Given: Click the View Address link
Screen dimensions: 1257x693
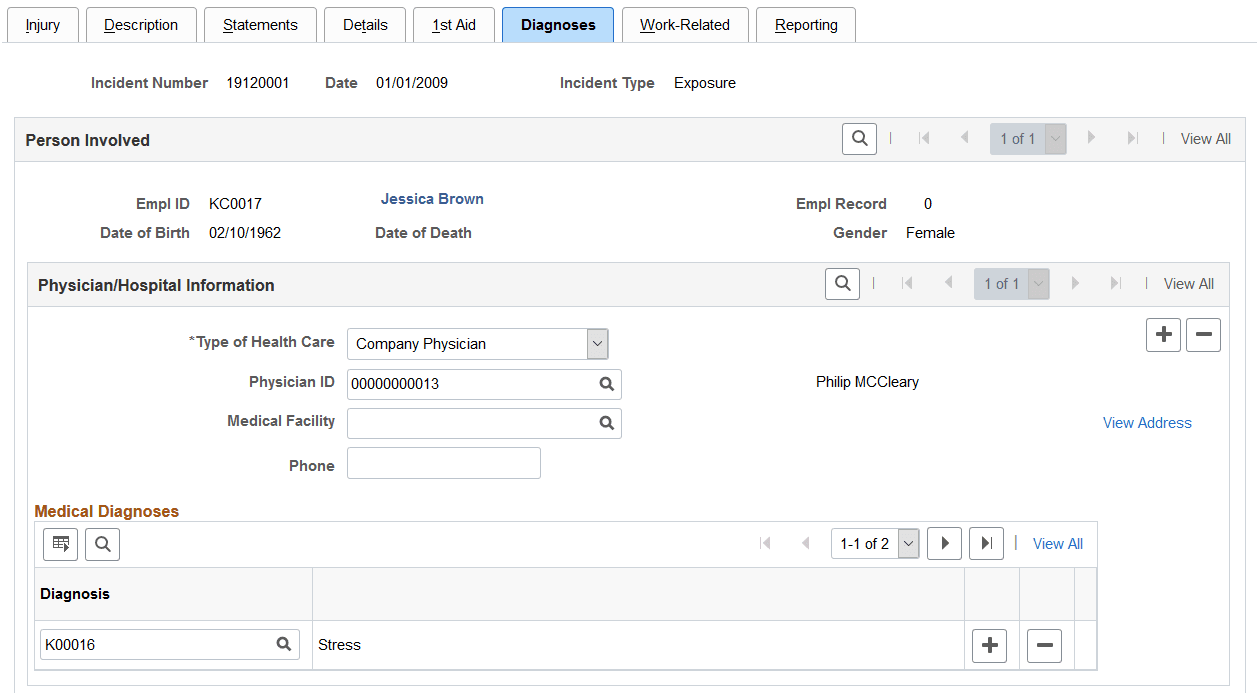Looking at the screenshot, I should pos(1146,422).
